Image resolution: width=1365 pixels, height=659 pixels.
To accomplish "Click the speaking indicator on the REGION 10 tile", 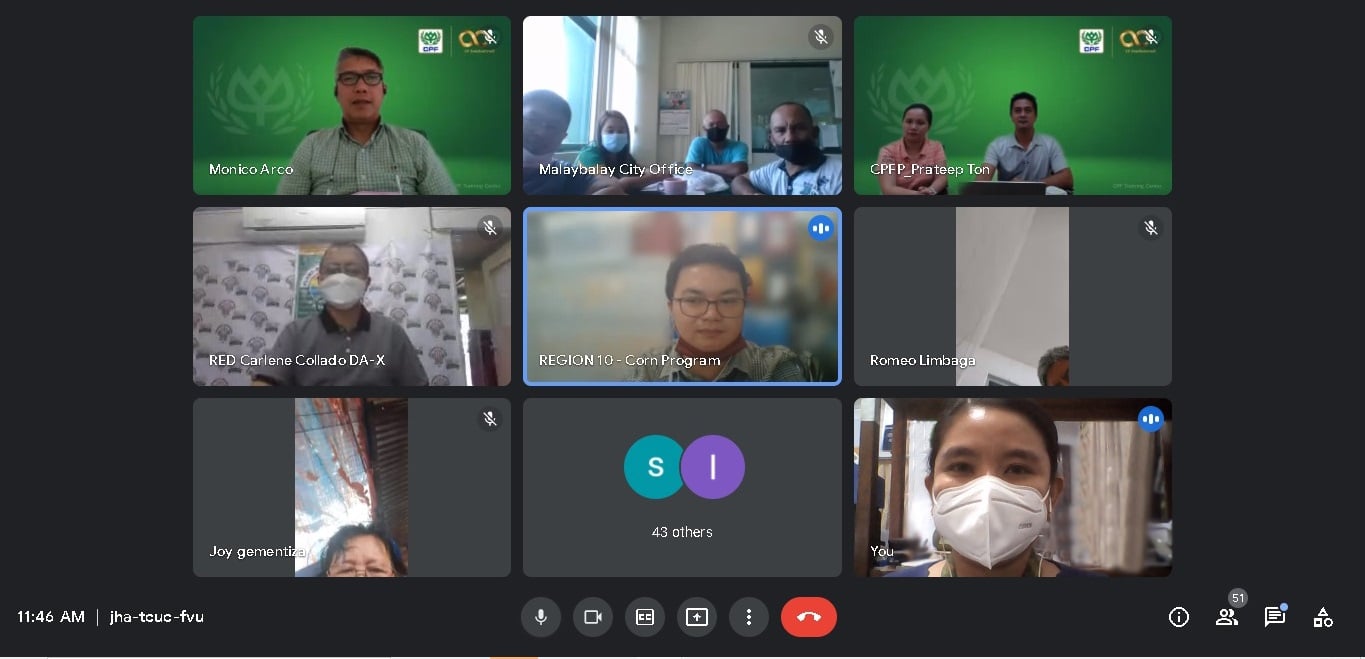I will tap(820, 228).
